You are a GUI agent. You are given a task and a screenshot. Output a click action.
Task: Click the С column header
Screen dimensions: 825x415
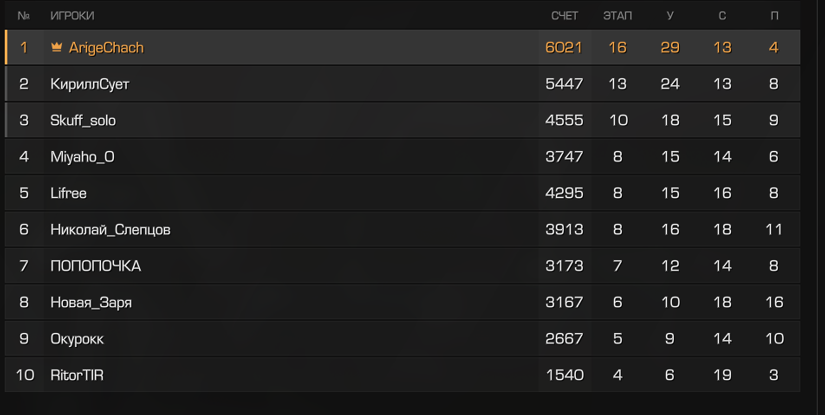click(x=722, y=16)
